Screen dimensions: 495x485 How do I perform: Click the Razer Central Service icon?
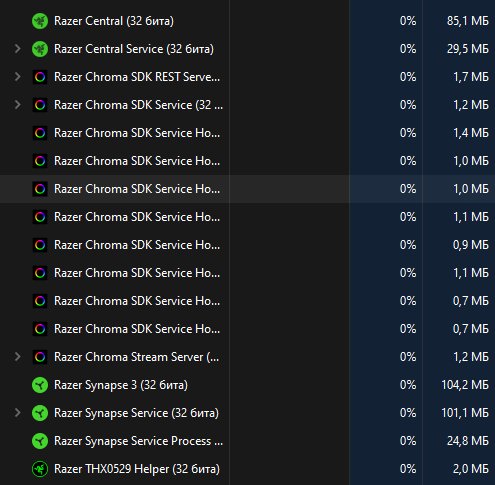tap(40, 49)
